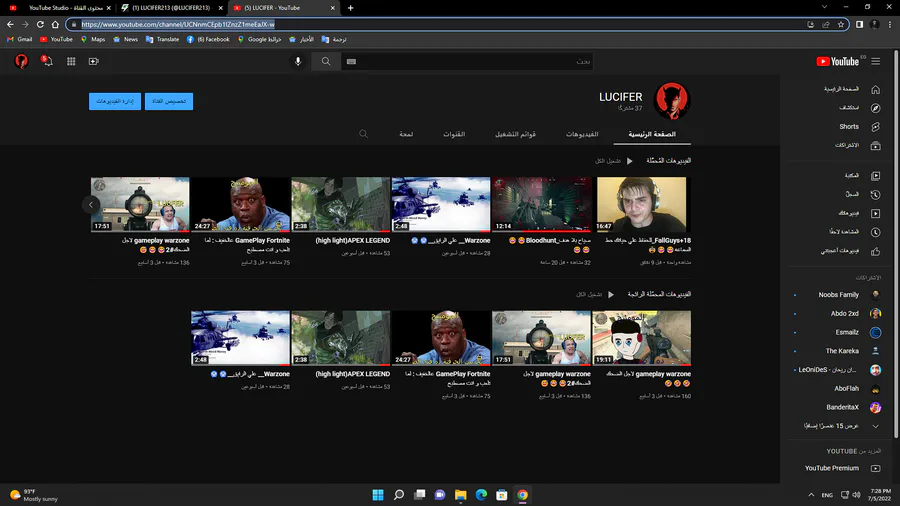Image resolution: width=900 pixels, height=506 pixels.
Task: Select the channel Channels tab
Action: (x=454, y=134)
